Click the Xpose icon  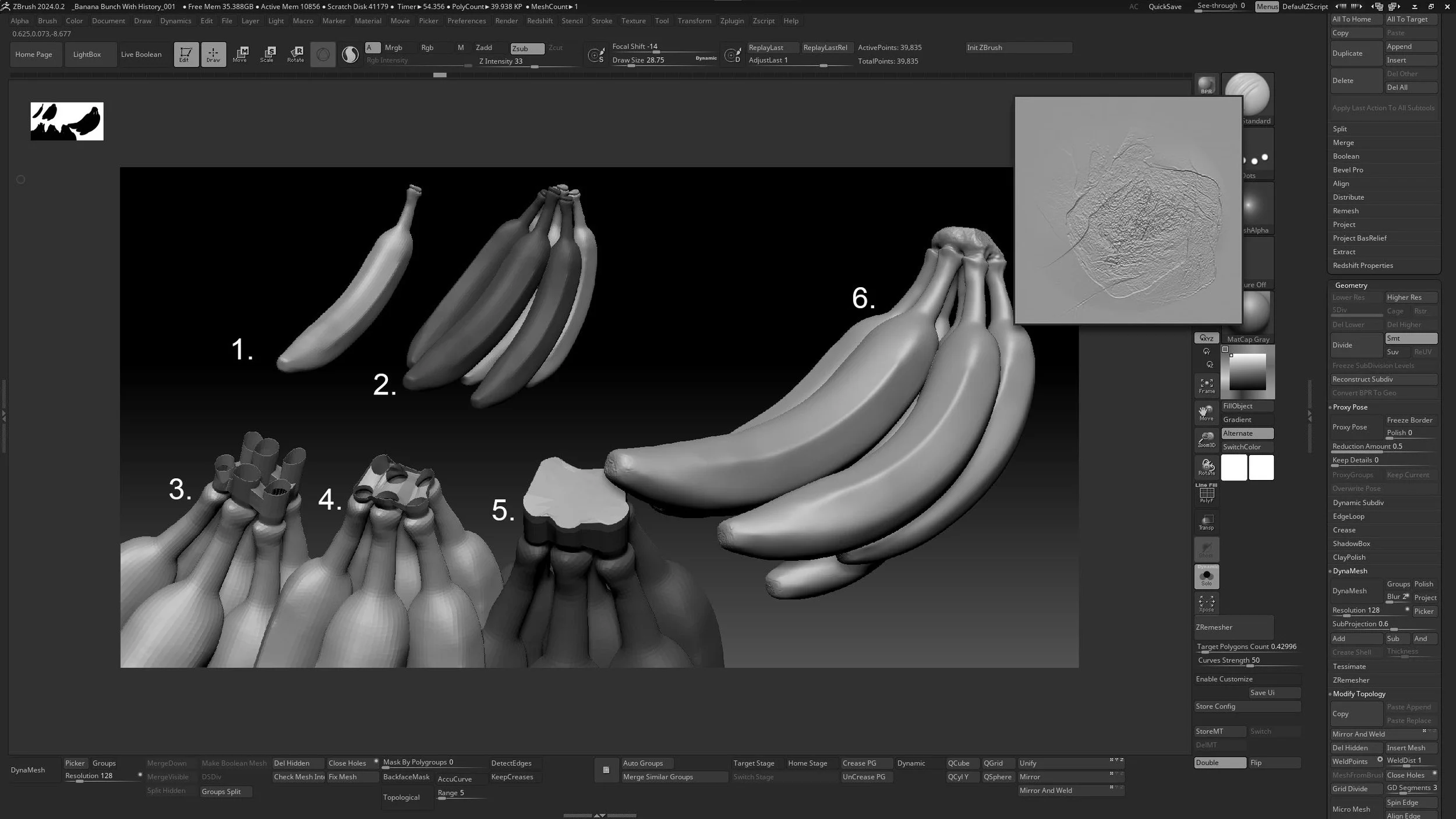pyautogui.click(x=1206, y=603)
